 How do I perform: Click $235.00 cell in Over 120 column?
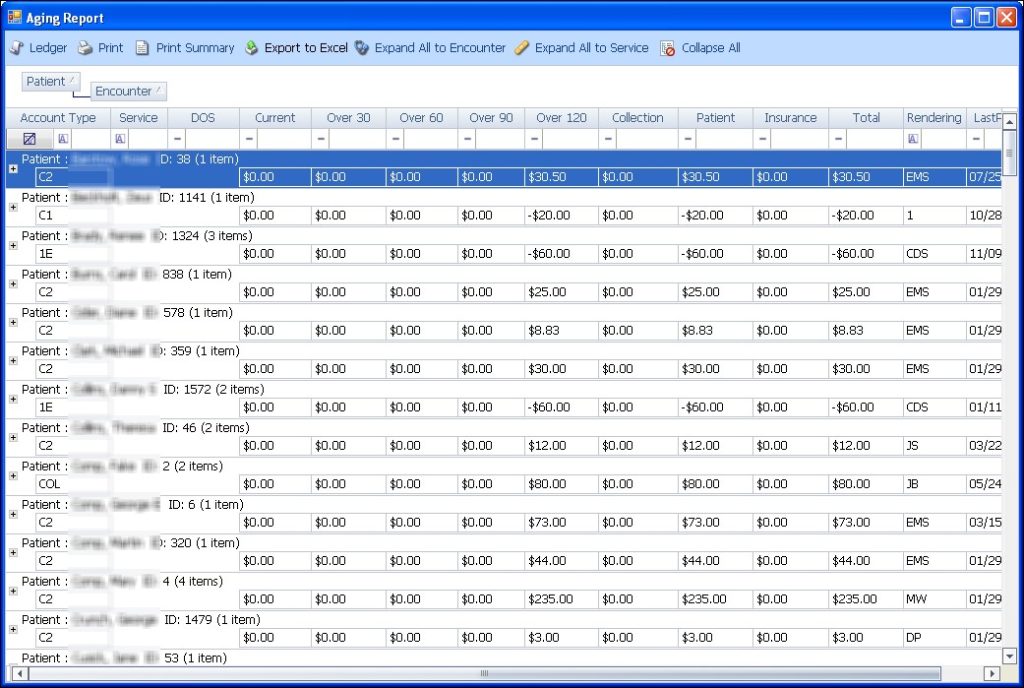[x=561, y=599]
